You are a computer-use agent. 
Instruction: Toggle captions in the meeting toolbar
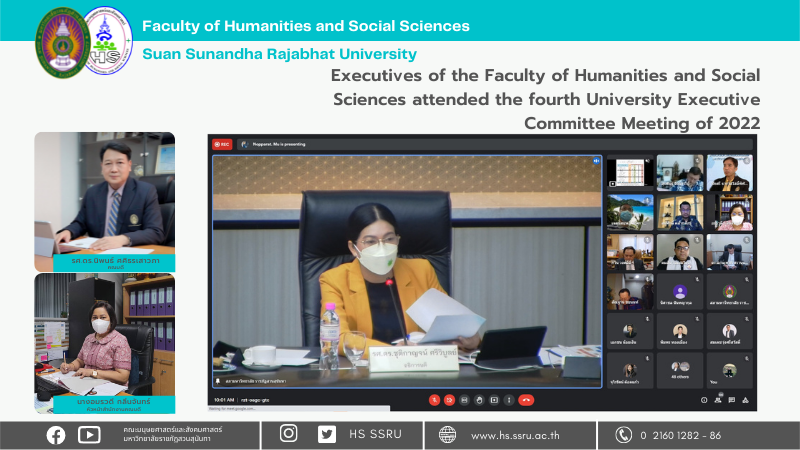pos(465,400)
